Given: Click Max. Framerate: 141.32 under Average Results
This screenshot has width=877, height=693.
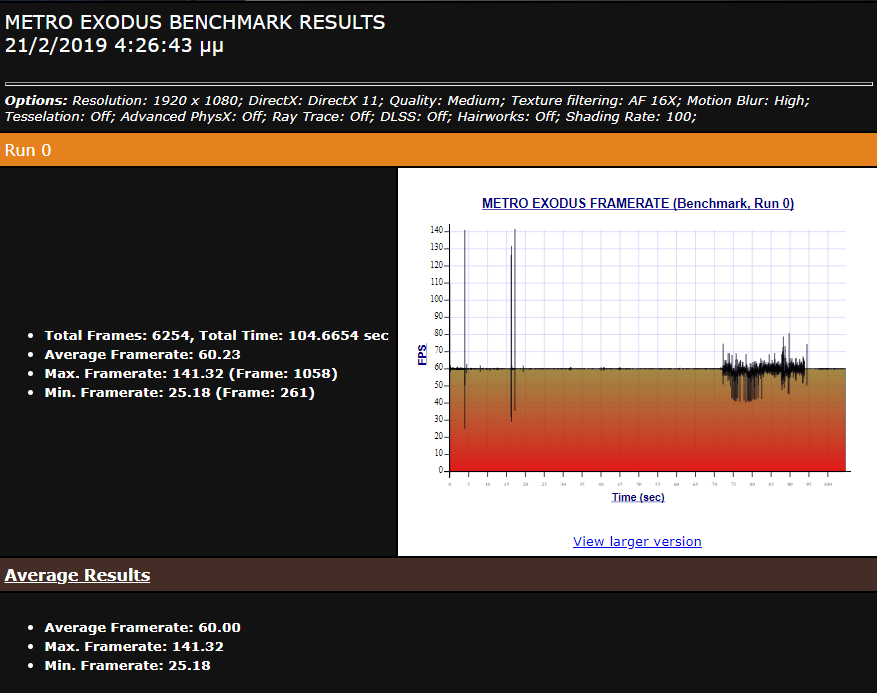Looking at the screenshot, I should pyautogui.click(x=134, y=647).
